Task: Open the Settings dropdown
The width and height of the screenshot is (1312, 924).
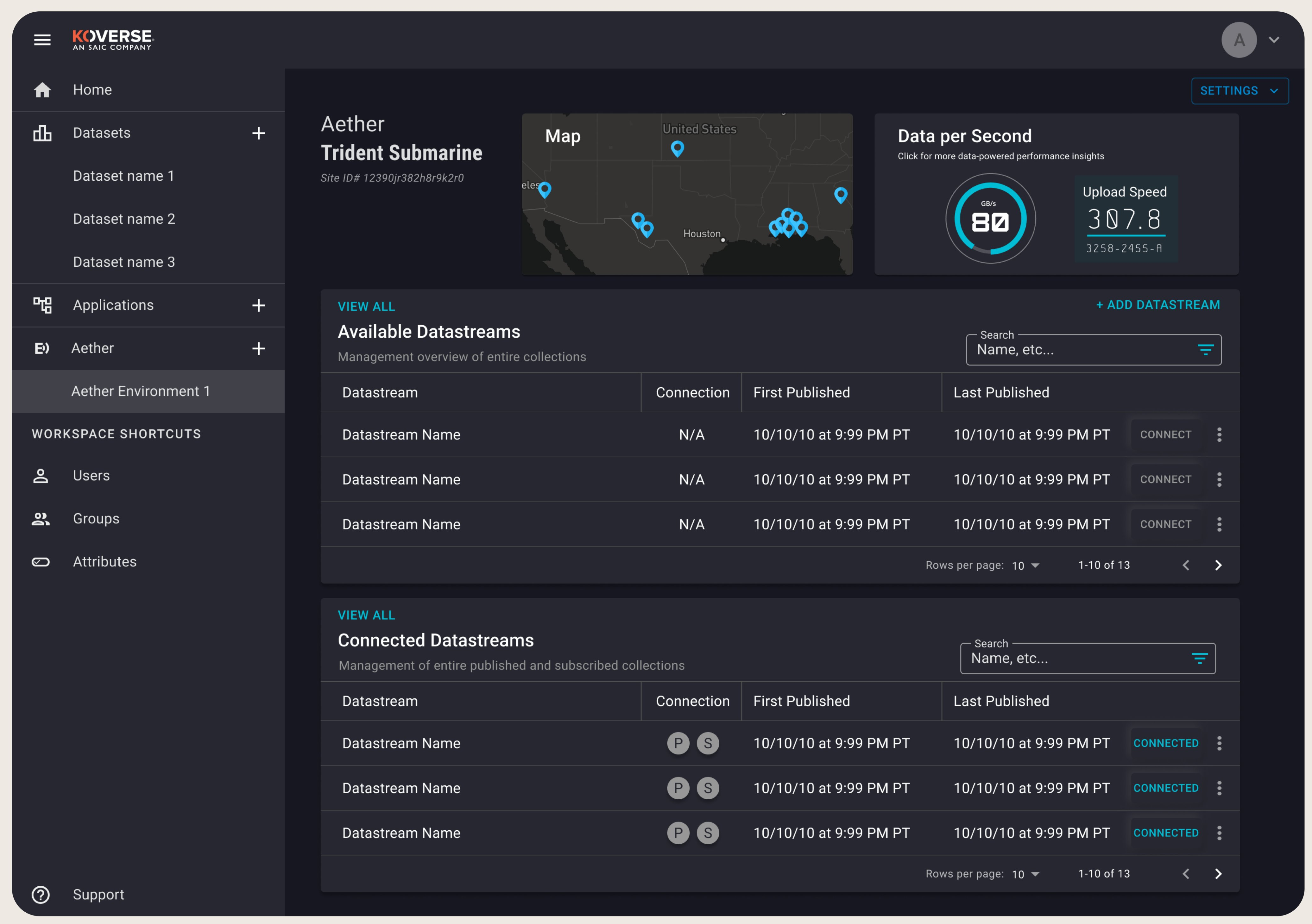Action: click(1239, 91)
